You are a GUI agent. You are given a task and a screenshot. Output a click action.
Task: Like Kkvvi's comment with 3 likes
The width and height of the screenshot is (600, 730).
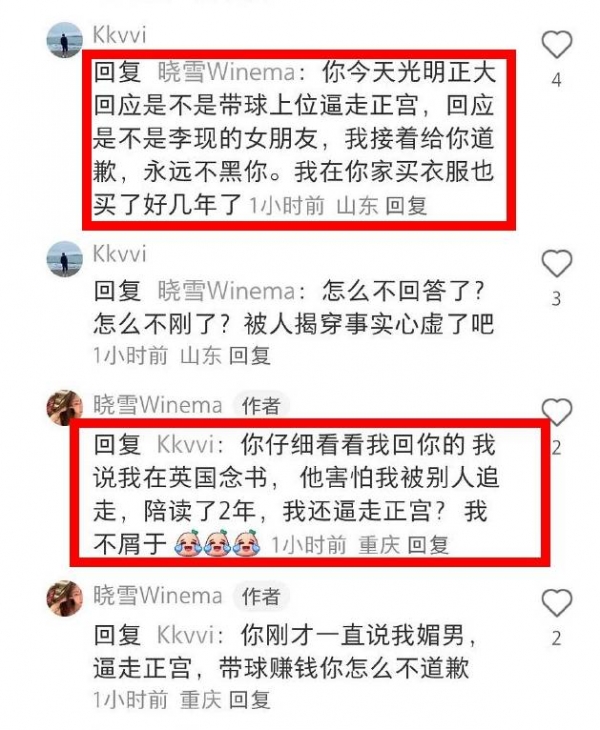pyautogui.click(x=557, y=263)
